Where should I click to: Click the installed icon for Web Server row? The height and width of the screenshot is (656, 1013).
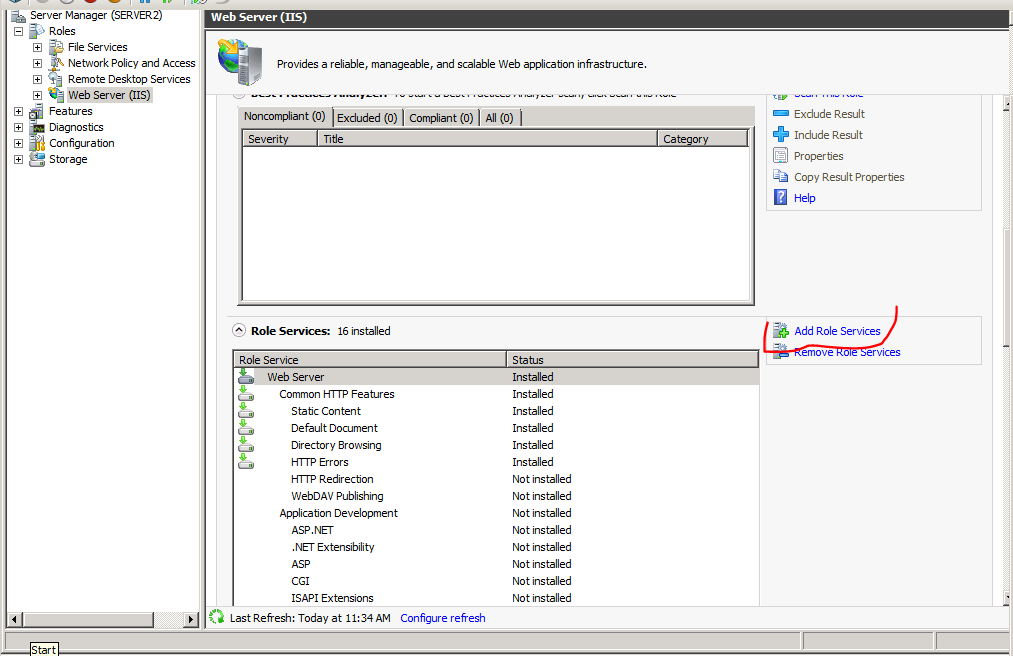245,376
